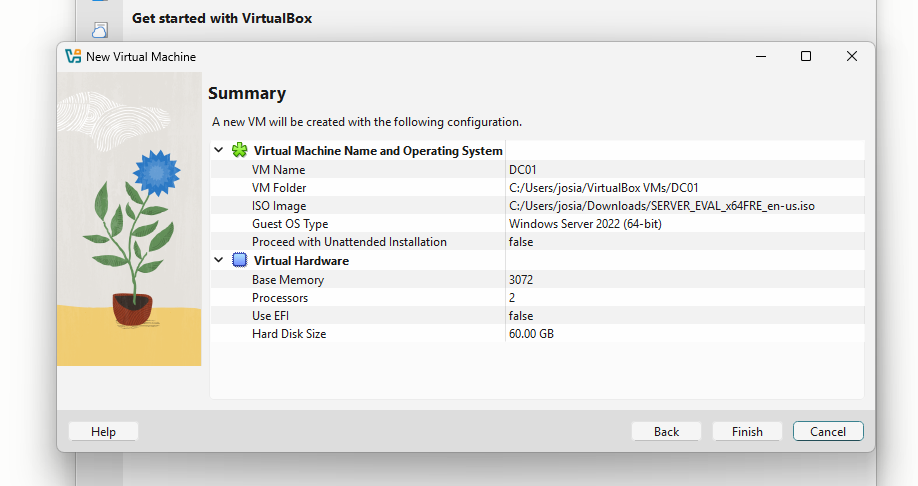Maximize the New Virtual Machine dialog
This screenshot has height=486, width=918.
click(806, 56)
